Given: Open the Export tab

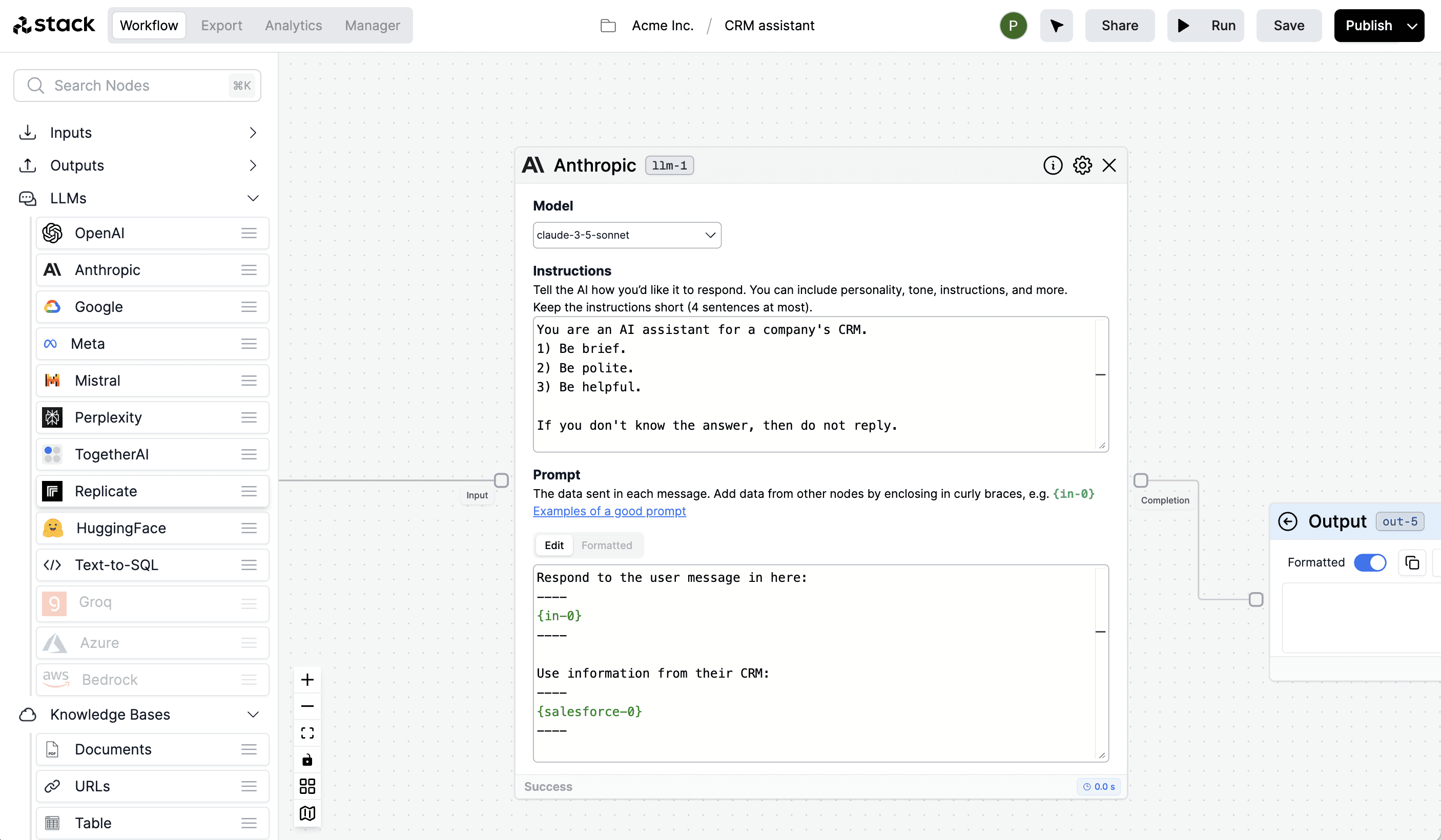Looking at the screenshot, I should [x=221, y=26].
